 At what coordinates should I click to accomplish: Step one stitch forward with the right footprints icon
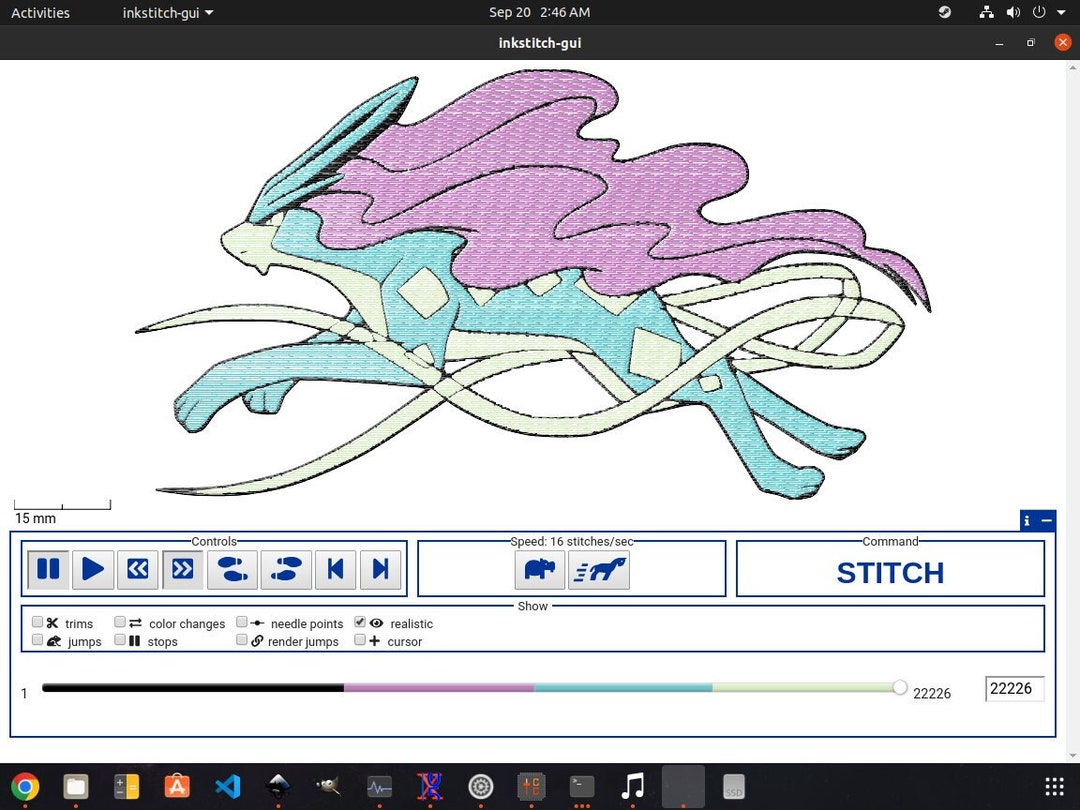pyautogui.click(x=286, y=569)
